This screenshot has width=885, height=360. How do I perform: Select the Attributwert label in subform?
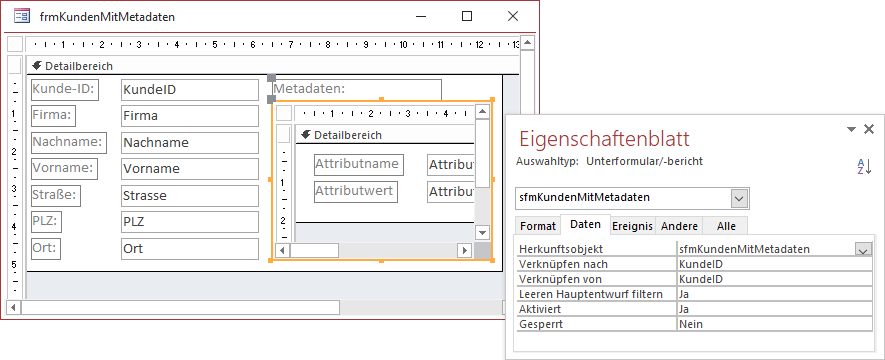click(356, 191)
